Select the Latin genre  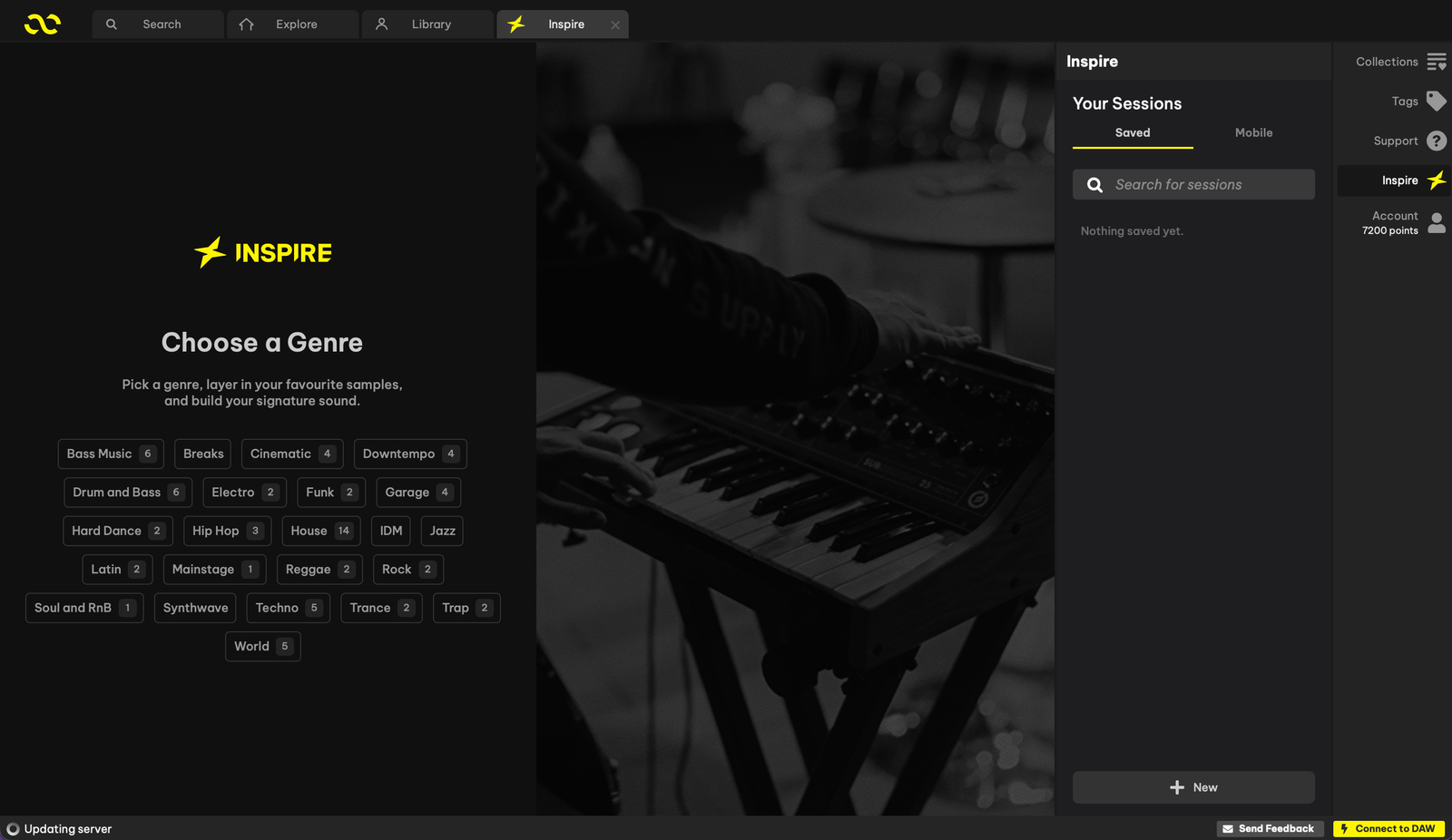[x=117, y=570]
